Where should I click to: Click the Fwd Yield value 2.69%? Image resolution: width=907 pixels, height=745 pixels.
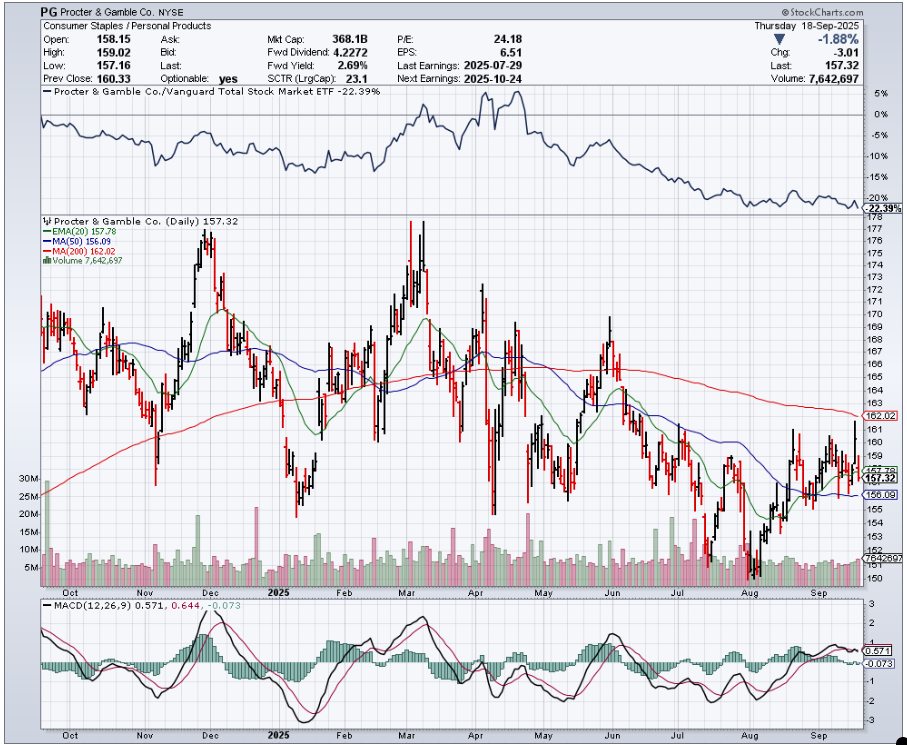pos(351,65)
